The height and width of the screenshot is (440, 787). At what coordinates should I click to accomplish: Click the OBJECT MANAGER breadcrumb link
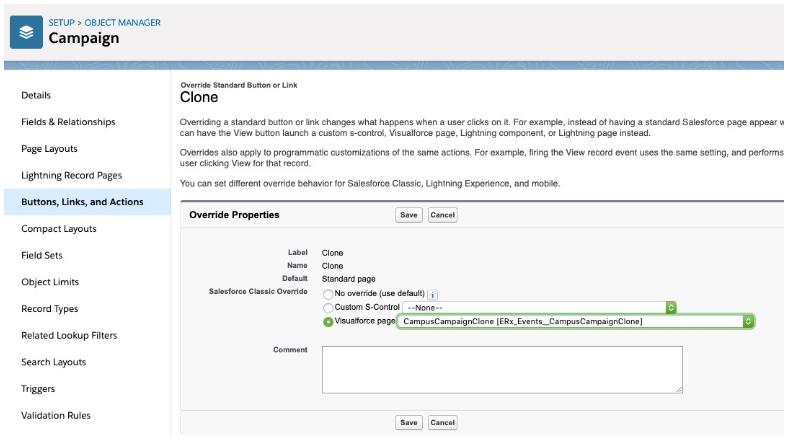point(125,23)
